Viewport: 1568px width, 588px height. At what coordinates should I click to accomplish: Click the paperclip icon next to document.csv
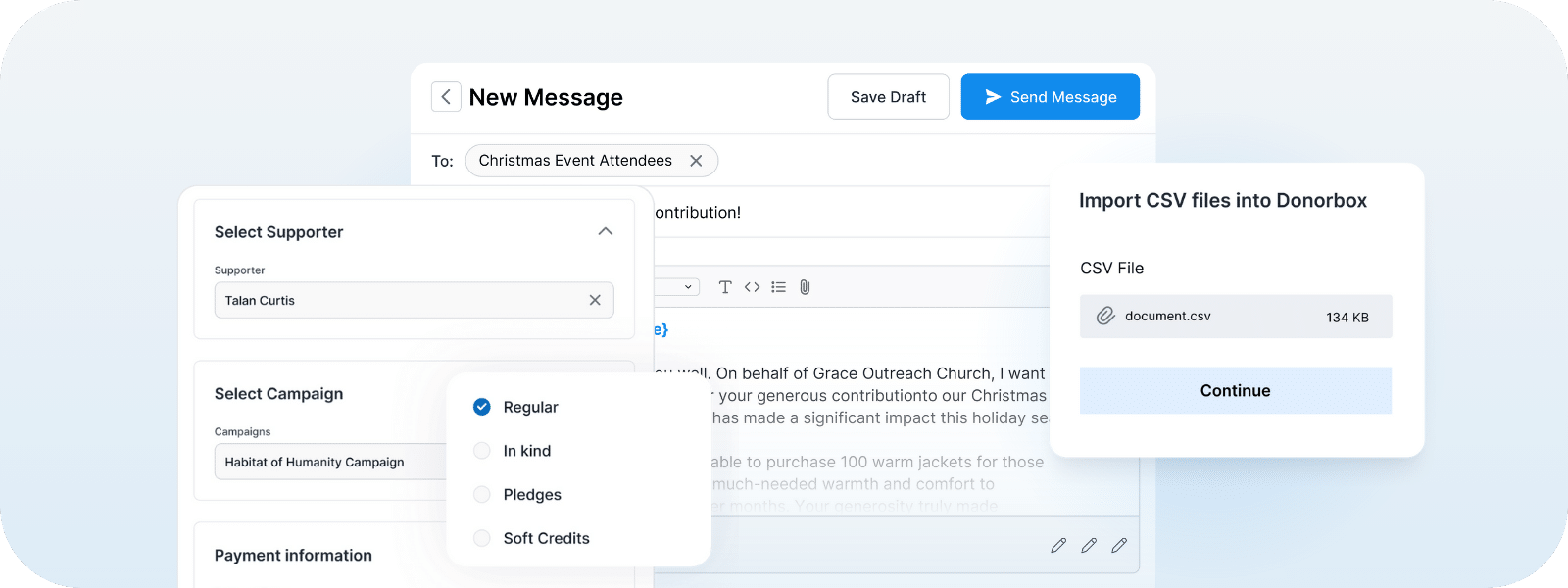click(1105, 316)
